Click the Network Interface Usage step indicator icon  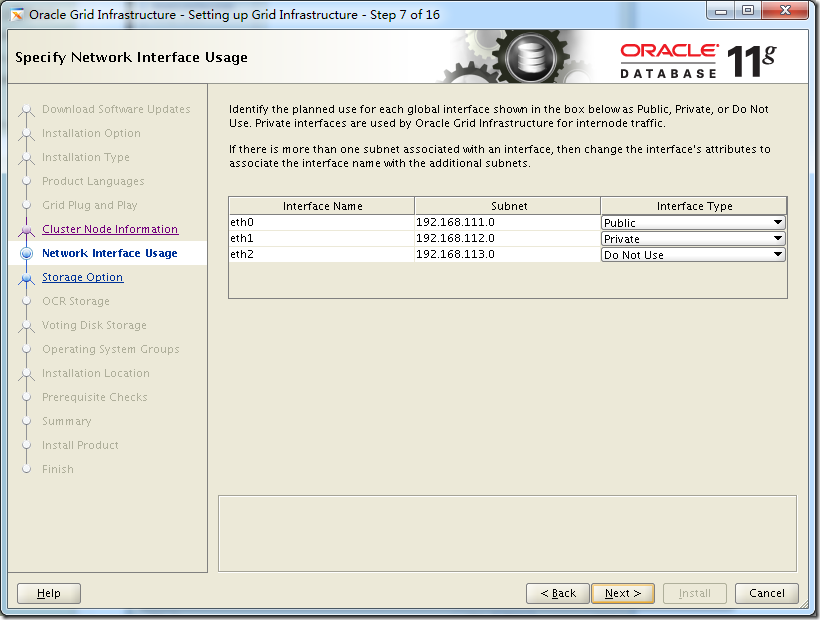(x=26, y=254)
